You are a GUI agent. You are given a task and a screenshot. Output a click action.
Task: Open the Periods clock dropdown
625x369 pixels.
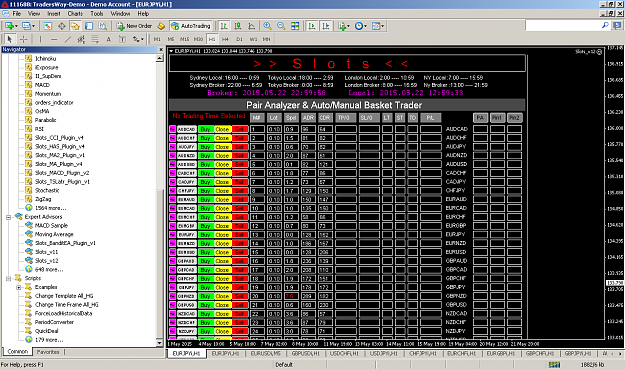point(365,26)
